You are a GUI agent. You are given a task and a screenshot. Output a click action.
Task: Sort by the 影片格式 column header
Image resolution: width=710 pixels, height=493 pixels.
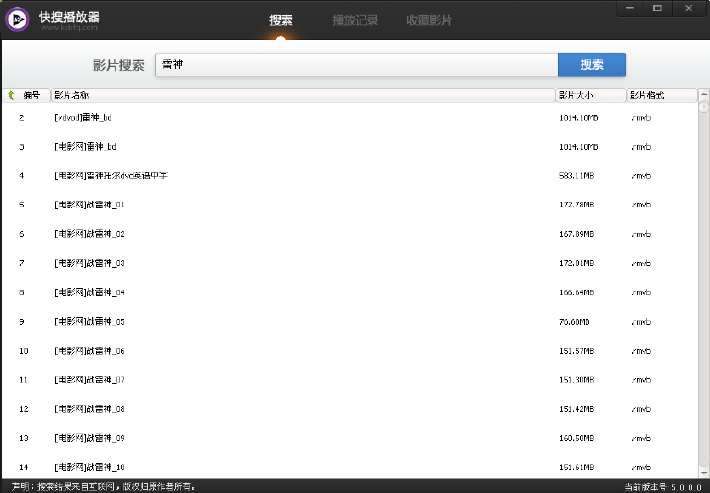(x=662, y=95)
